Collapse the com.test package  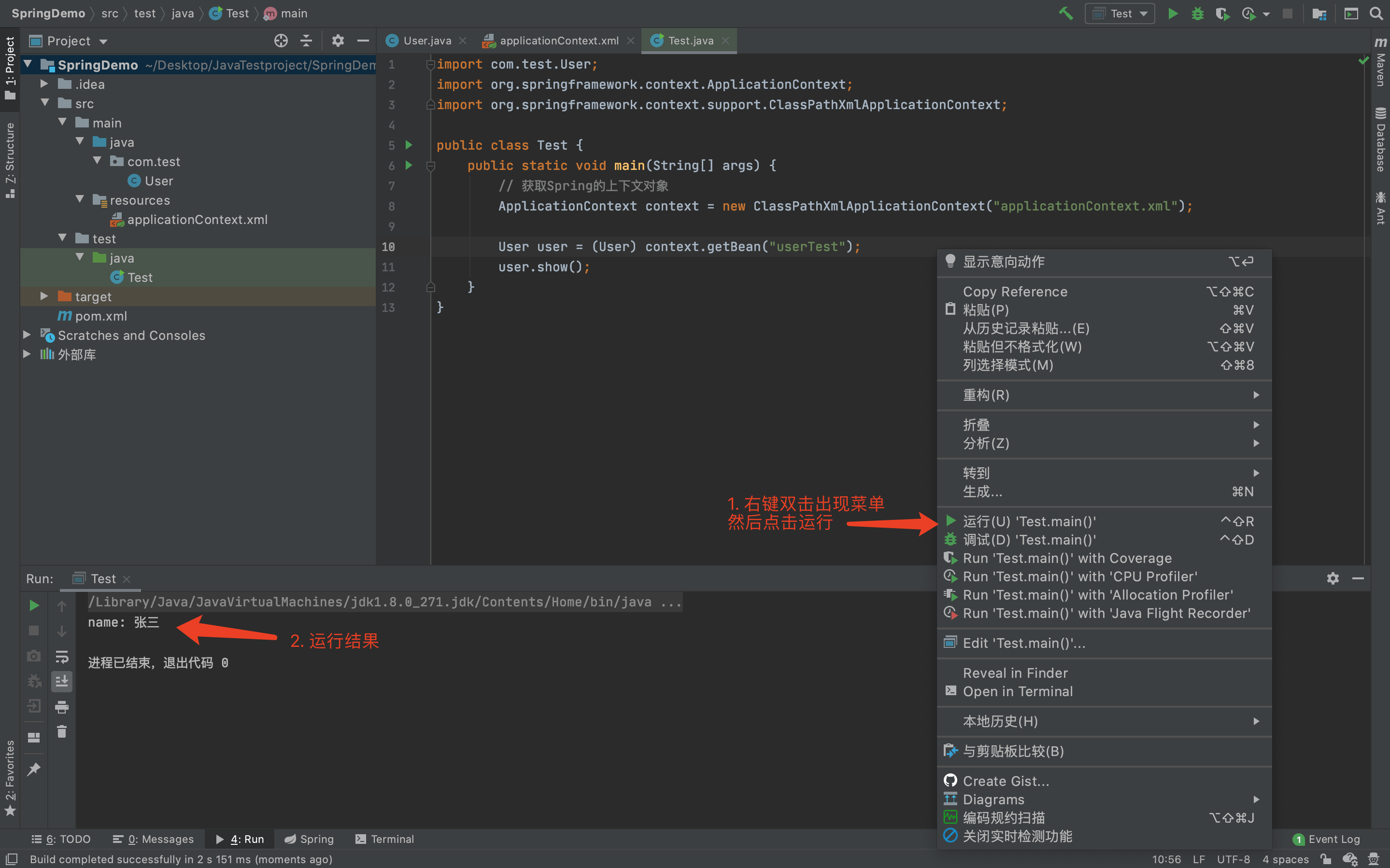coord(97,161)
